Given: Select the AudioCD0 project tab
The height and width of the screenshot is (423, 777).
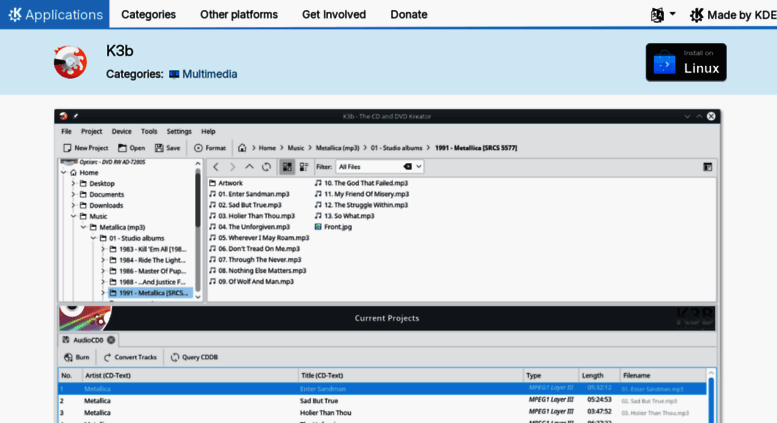Looking at the screenshot, I should (x=88, y=340).
